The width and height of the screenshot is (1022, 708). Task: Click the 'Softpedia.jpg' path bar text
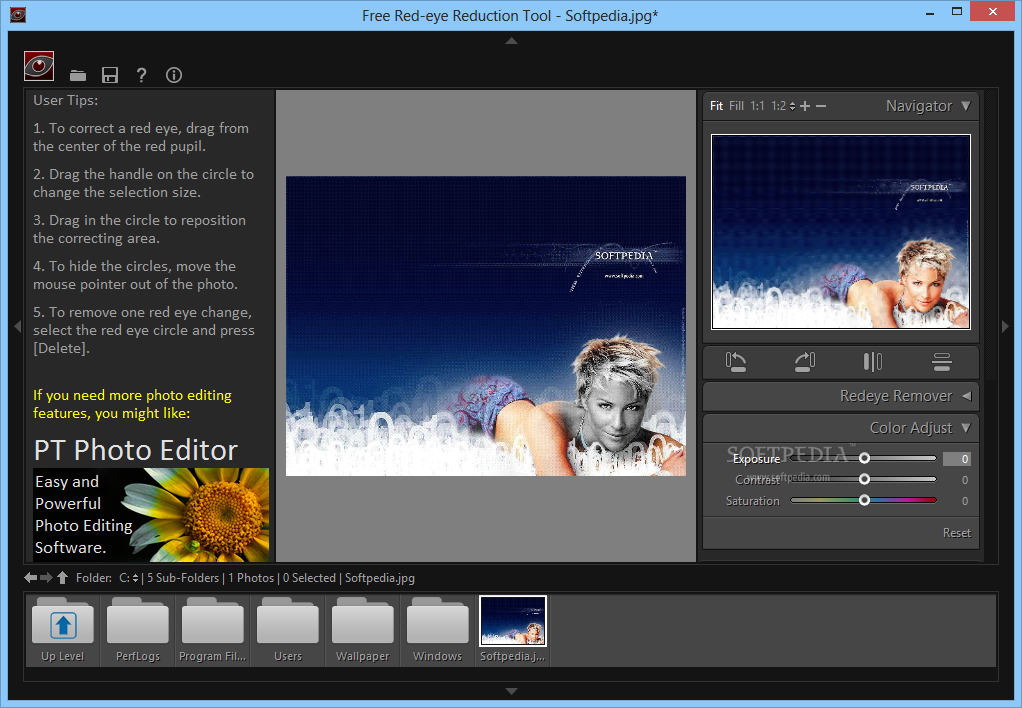click(379, 578)
